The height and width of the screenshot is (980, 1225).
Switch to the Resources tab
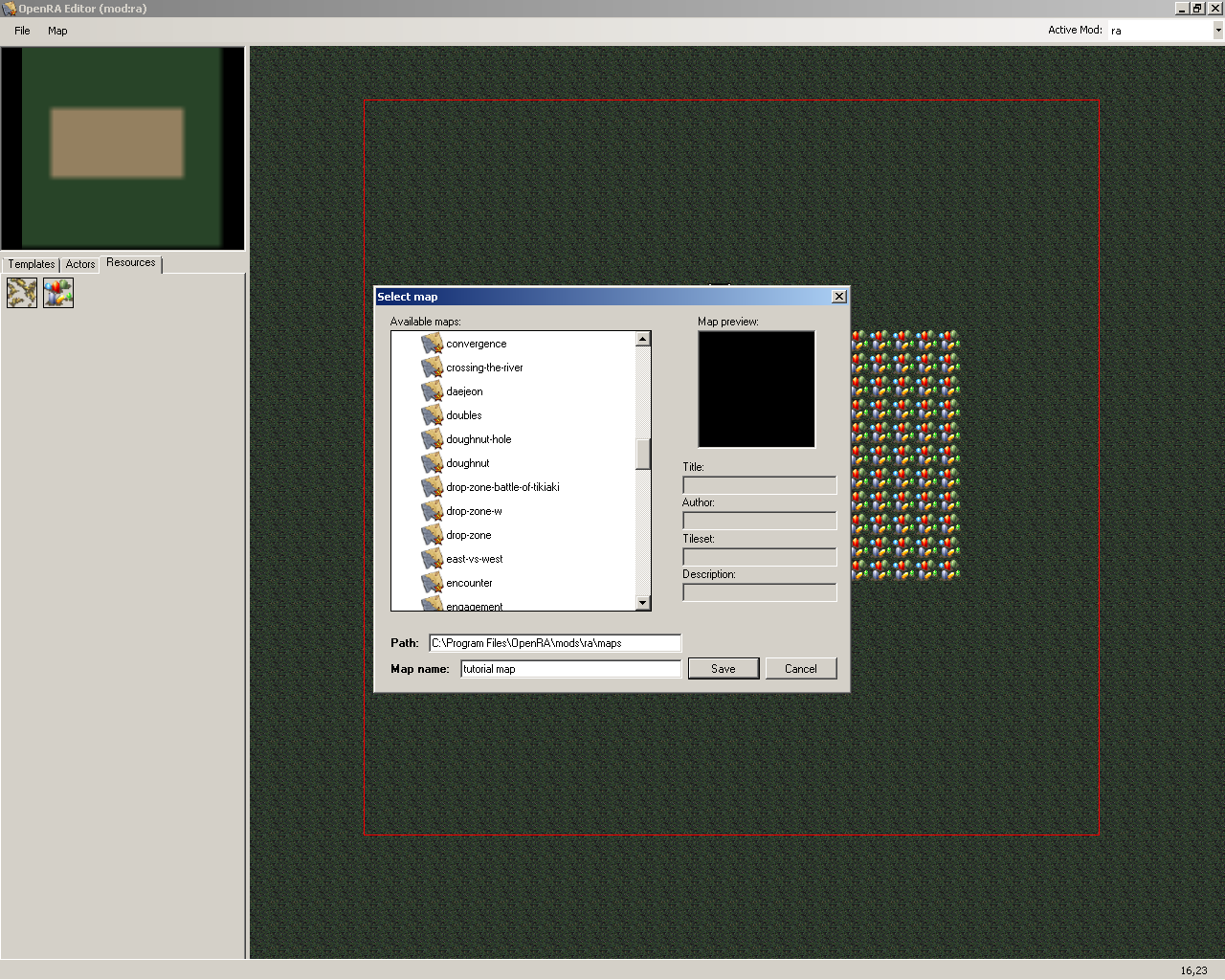coord(131,263)
